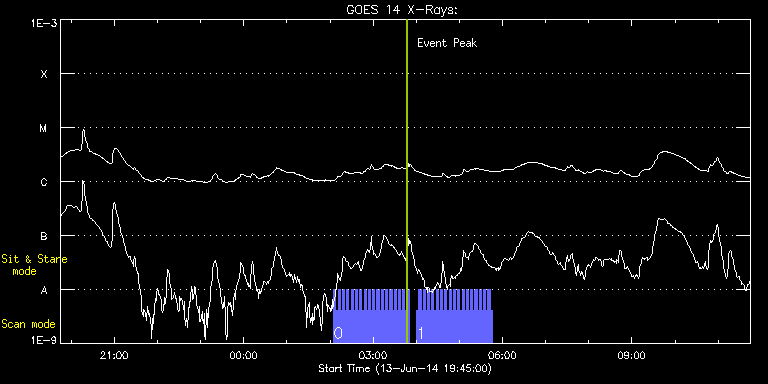Select the blue raster block labeled 1
Screen dimensions: 768x384
(454, 316)
